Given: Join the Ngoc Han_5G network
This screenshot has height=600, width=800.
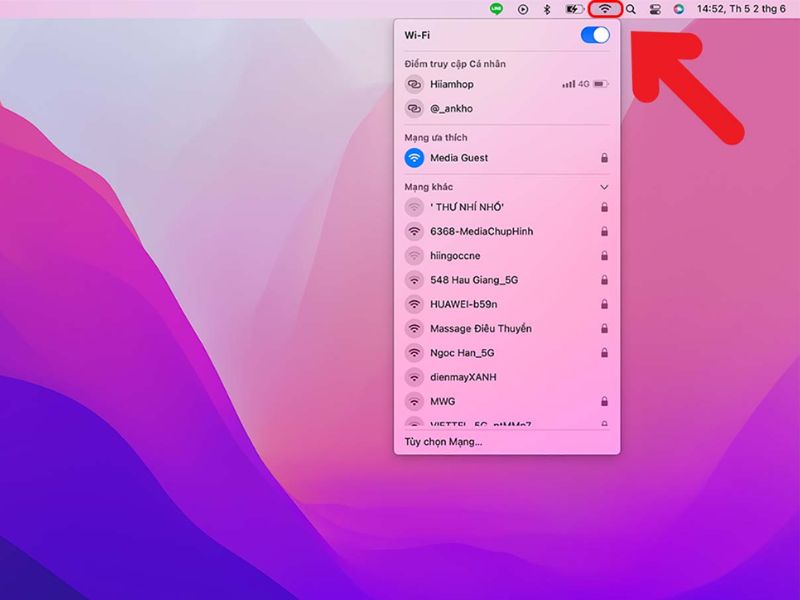Looking at the screenshot, I should pyautogui.click(x=507, y=353).
